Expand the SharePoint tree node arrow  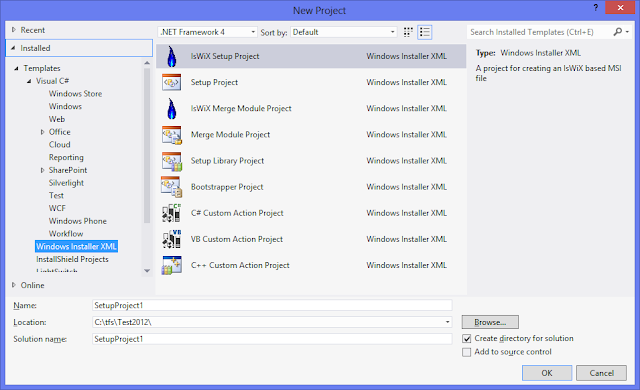pyautogui.click(x=42, y=170)
